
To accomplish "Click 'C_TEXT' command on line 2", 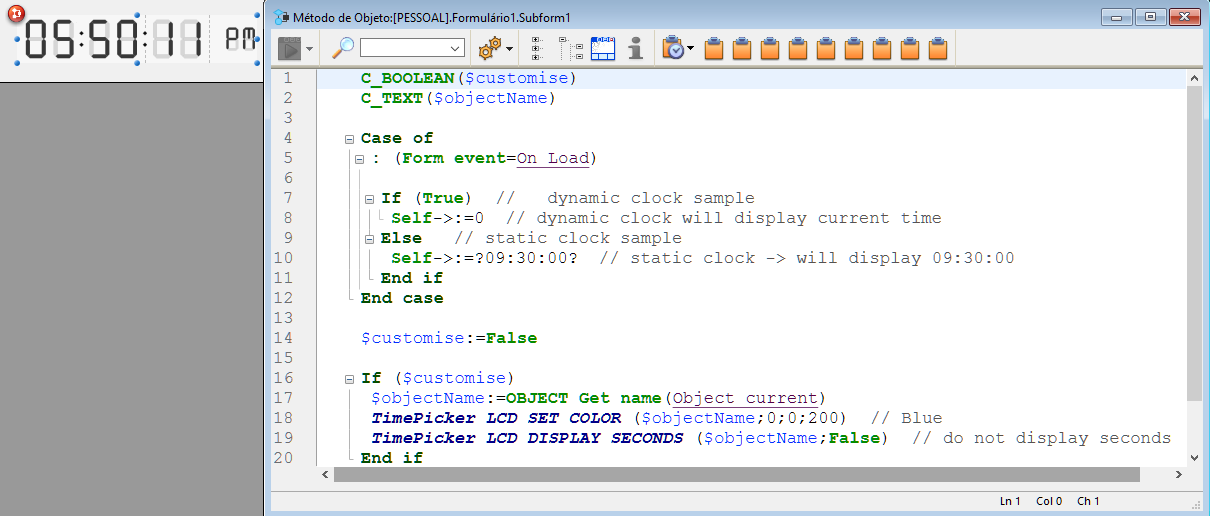I will [392, 98].
